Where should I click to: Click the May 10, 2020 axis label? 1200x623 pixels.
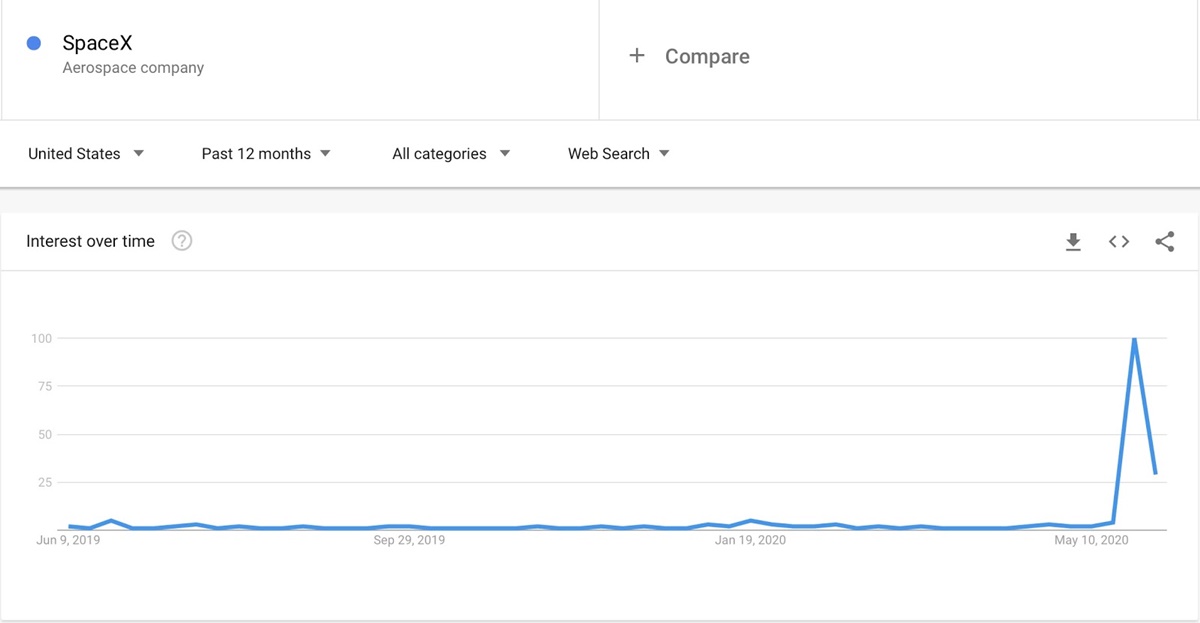click(1091, 539)
